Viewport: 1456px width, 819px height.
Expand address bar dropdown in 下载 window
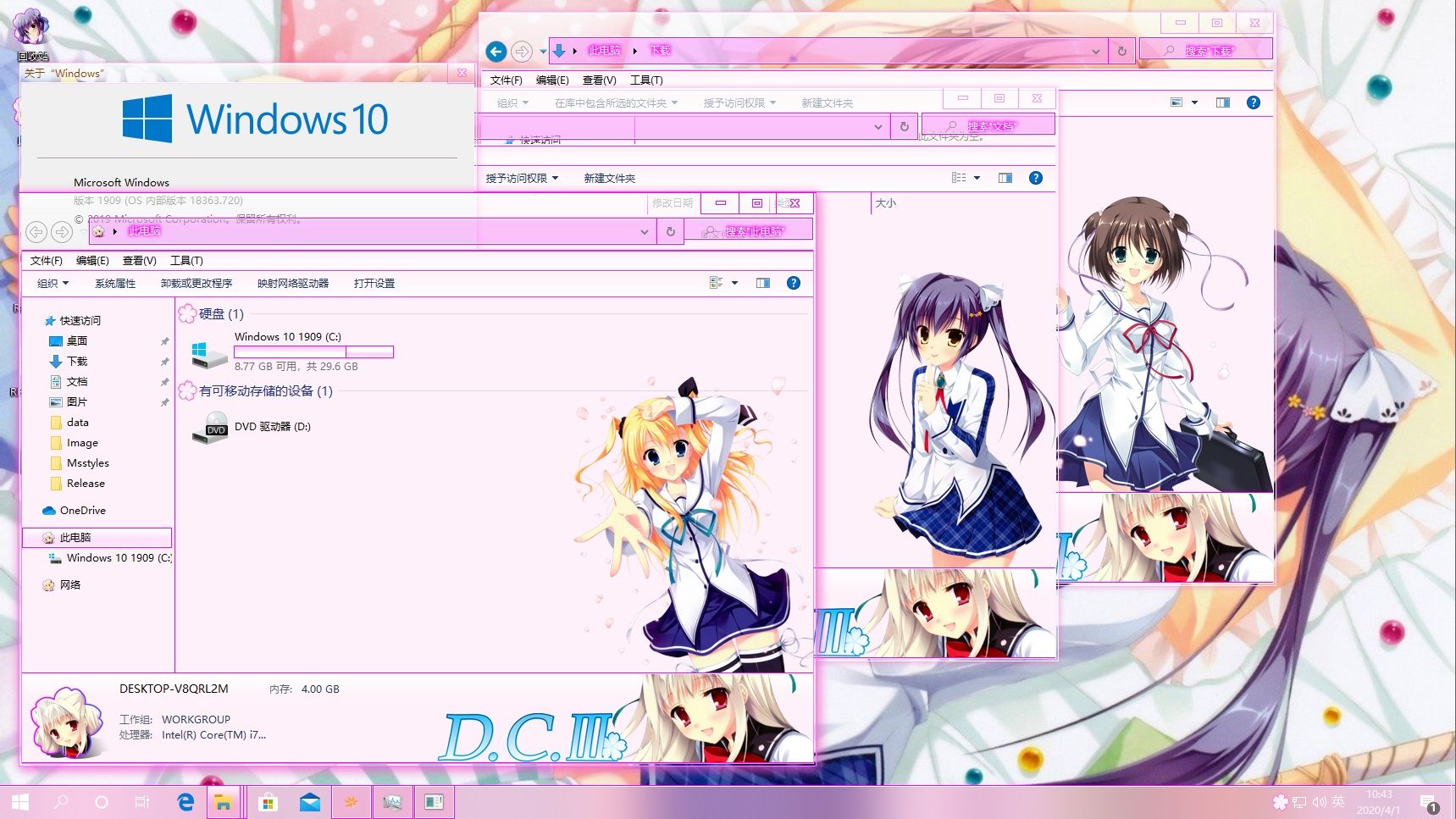1095,51
